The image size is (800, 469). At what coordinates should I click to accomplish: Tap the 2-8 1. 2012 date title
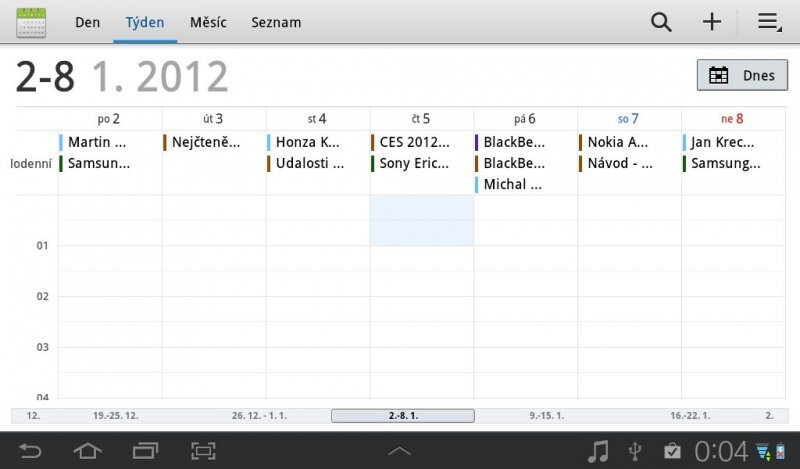(x=121, y=77)
